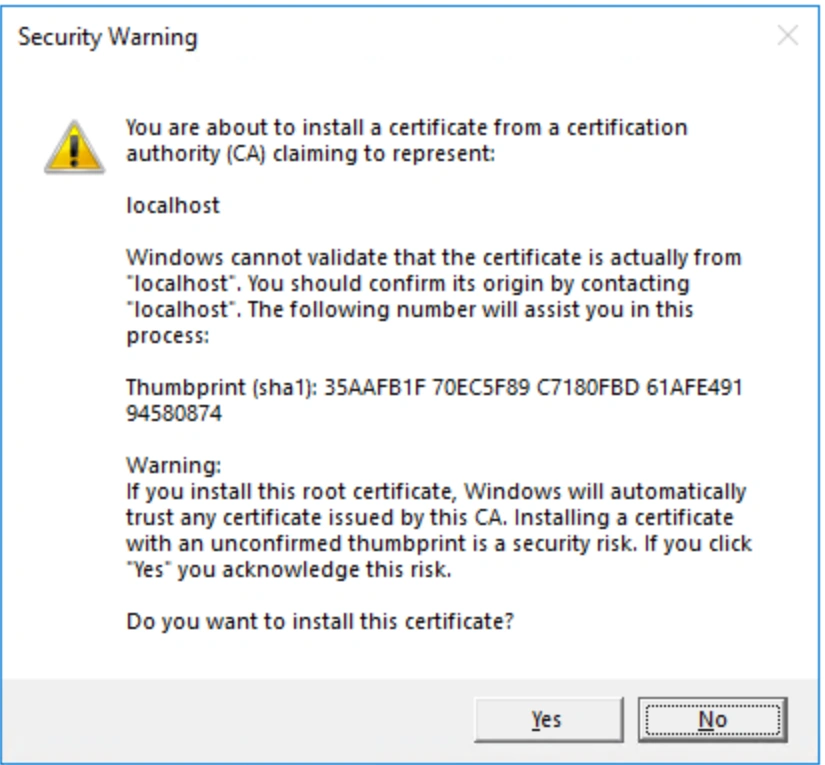The width and height of the screenshot is (825, 765).
Task: Click Yes to install the certificate
Action: click(548, 719)
